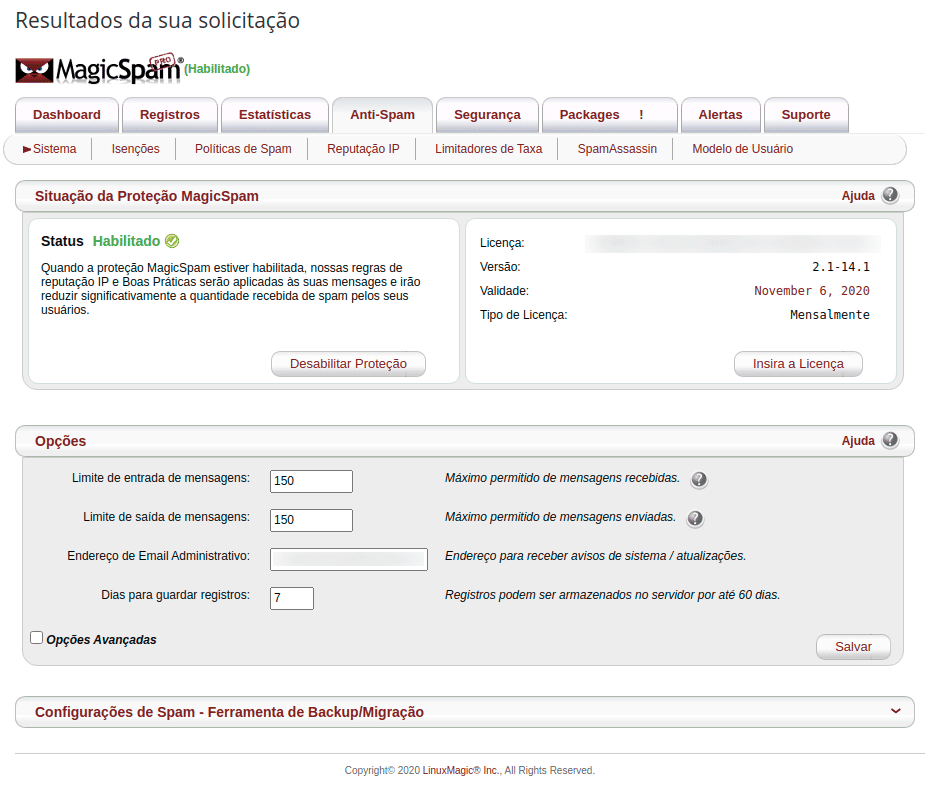Click help icon beside mensagens enviadas

[695, 519]
